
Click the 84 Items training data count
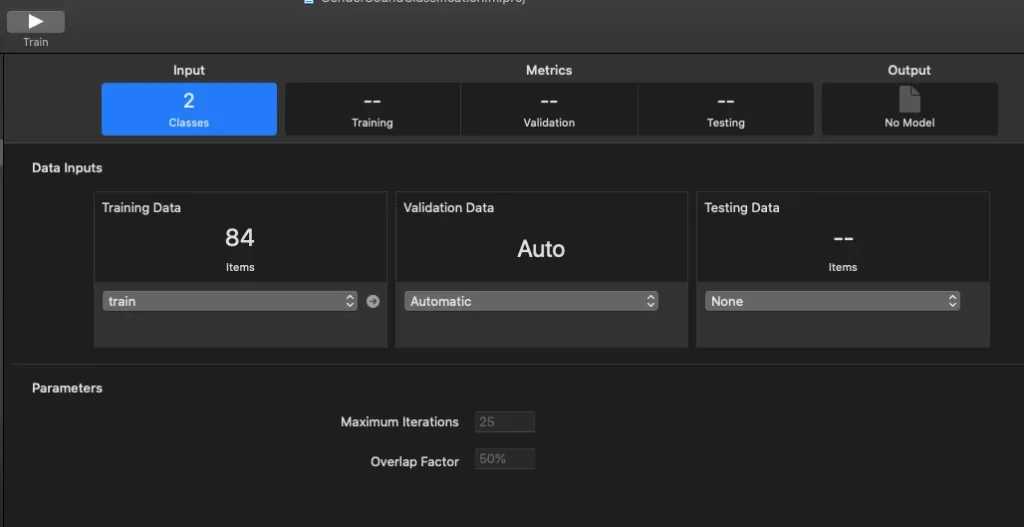tap(240, 249)
